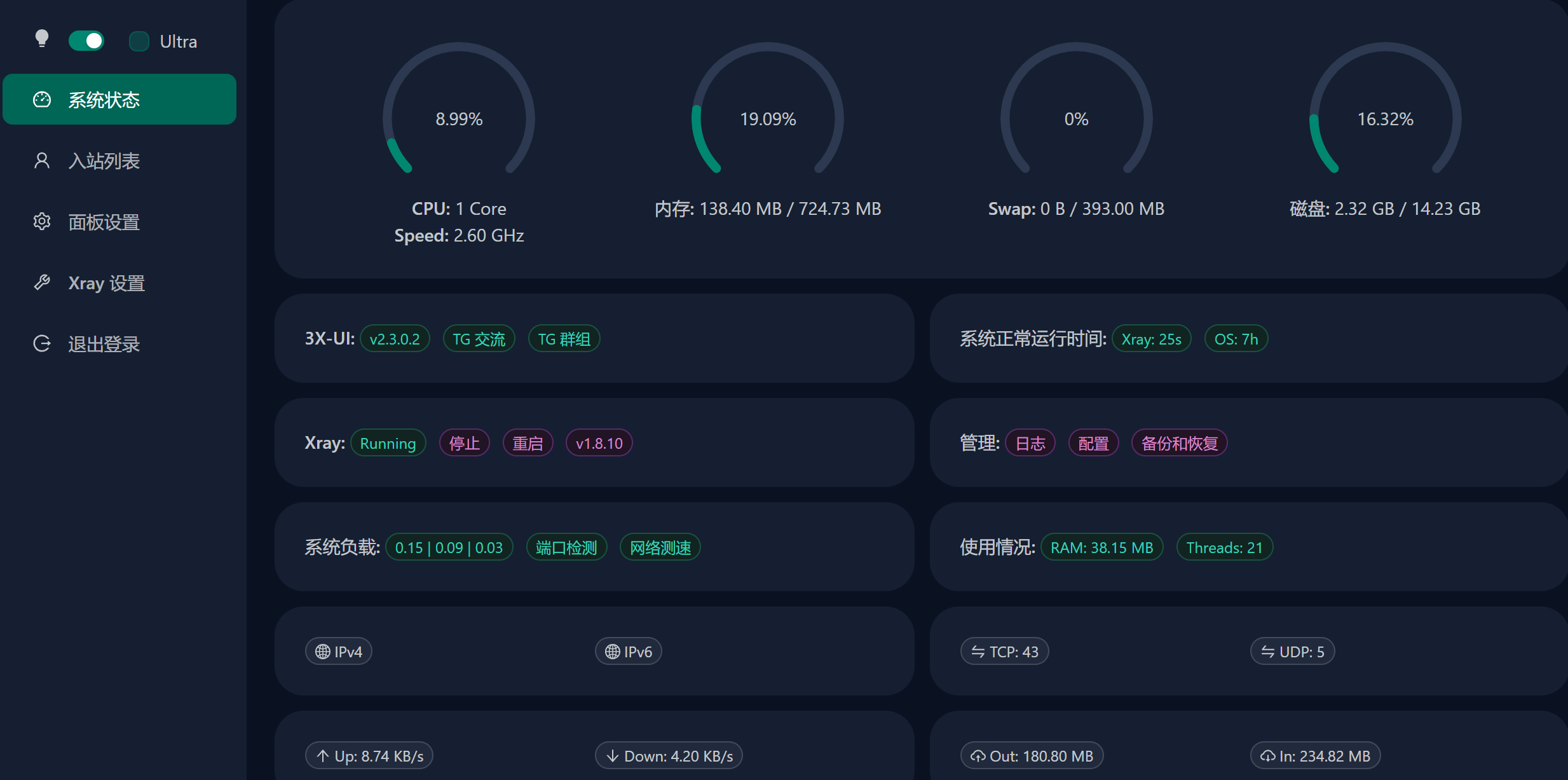
Task: Click the UDP connections swap icon
Action: (x=1268, y=652)
